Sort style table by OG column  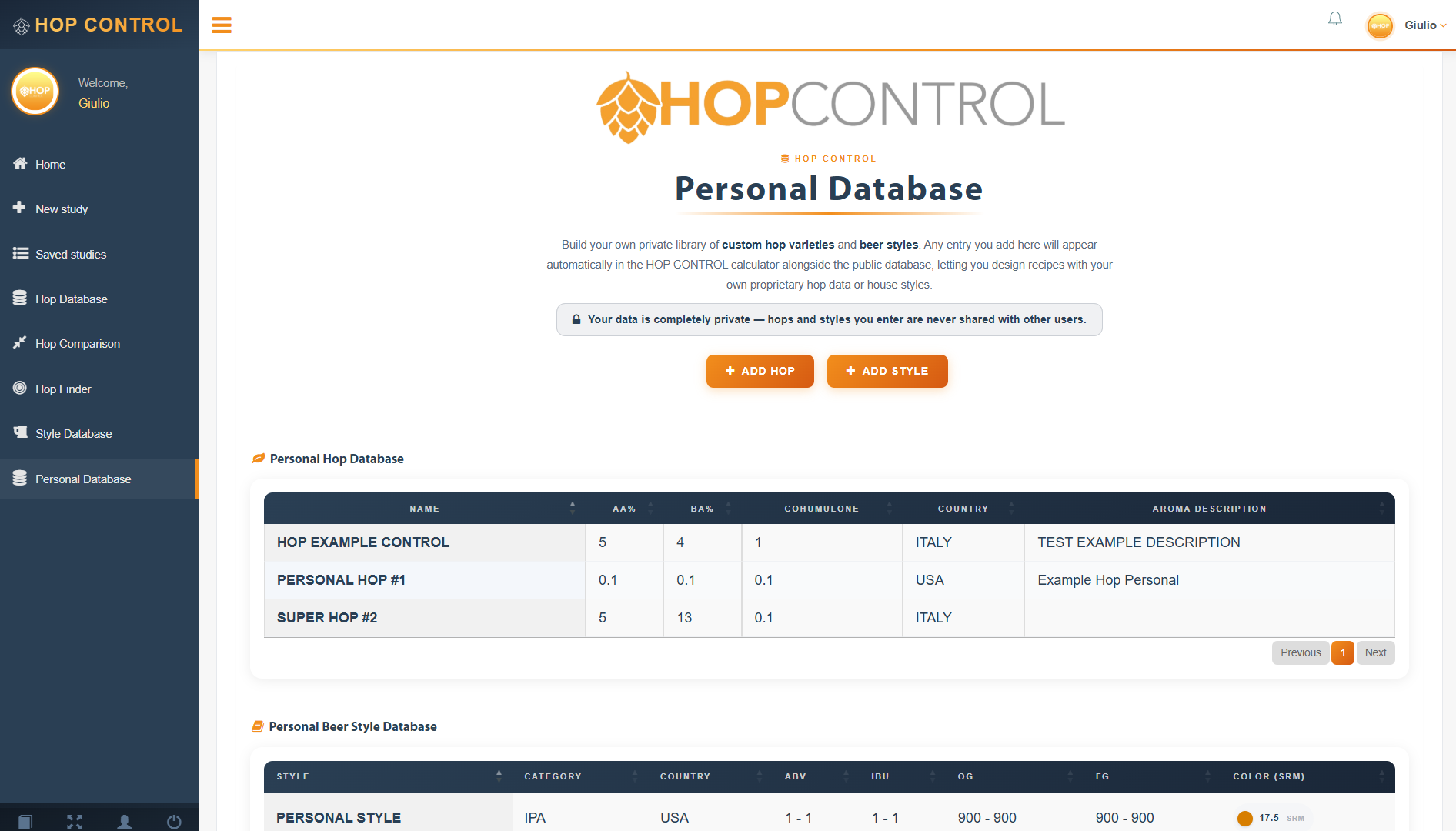(x=1014, y=776)
